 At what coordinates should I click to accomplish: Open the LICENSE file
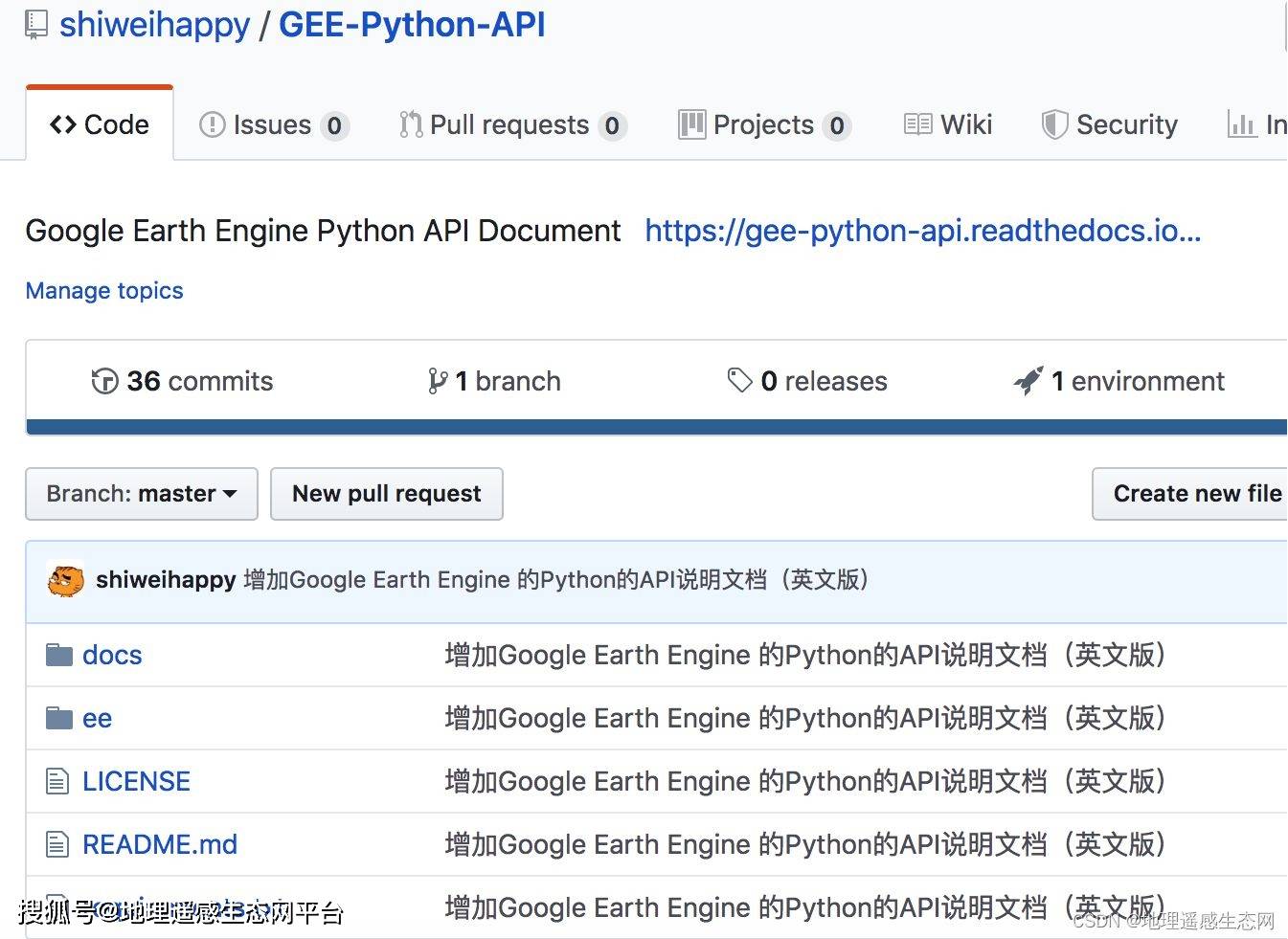[136, 781]
